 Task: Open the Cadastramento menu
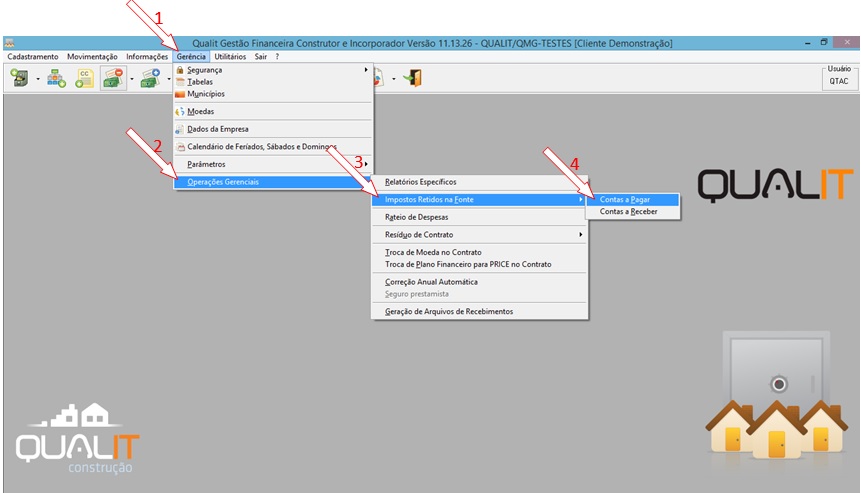pos(33,57)
